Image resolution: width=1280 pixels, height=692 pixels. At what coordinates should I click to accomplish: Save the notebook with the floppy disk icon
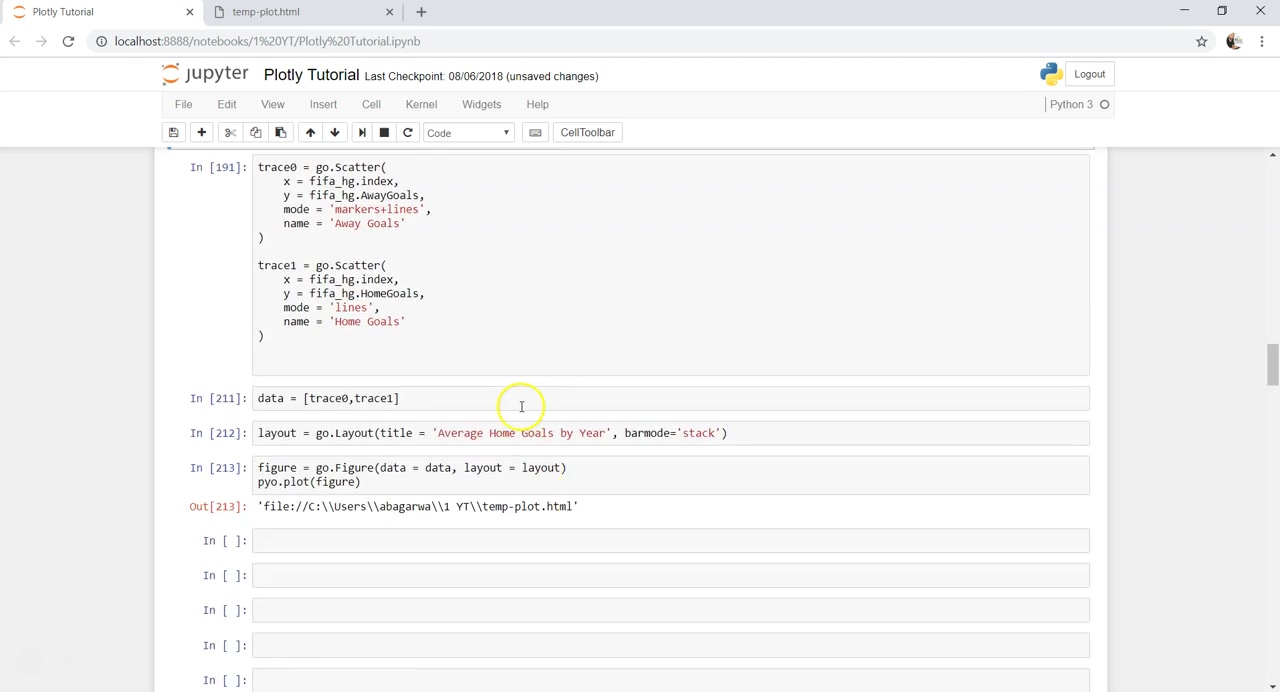point(173,133)
